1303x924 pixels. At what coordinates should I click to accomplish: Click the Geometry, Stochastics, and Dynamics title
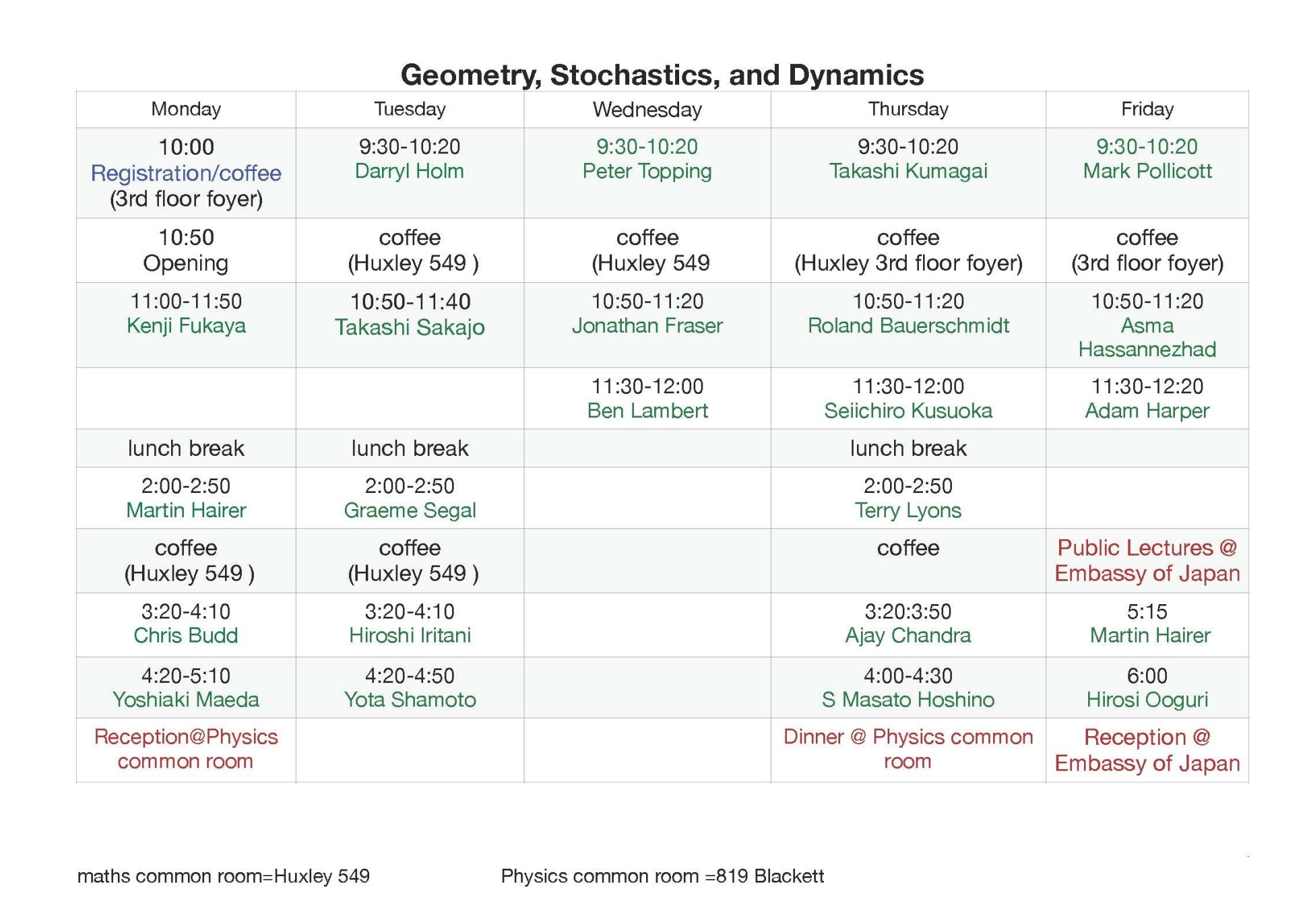click(x=662, y=75)
